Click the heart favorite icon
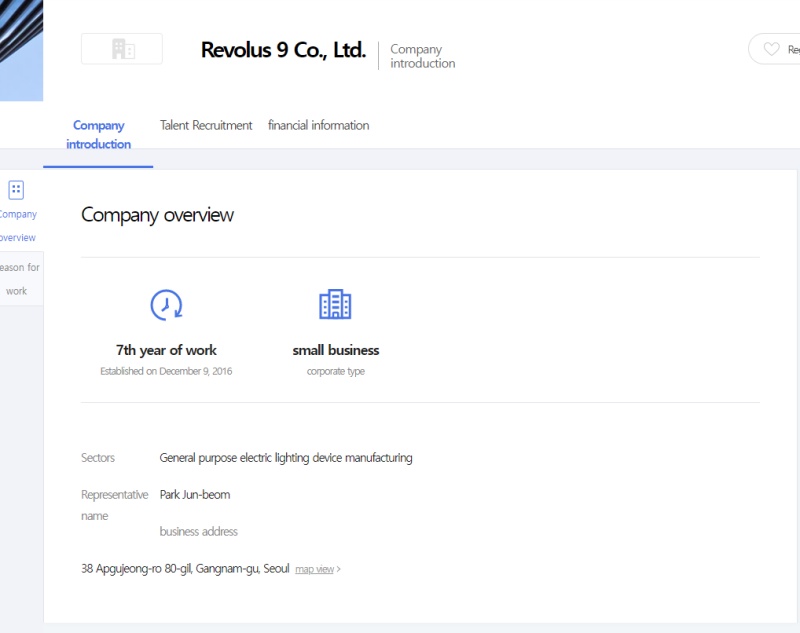The width and height of the screenshot is (800, 633). pos(771,49)
